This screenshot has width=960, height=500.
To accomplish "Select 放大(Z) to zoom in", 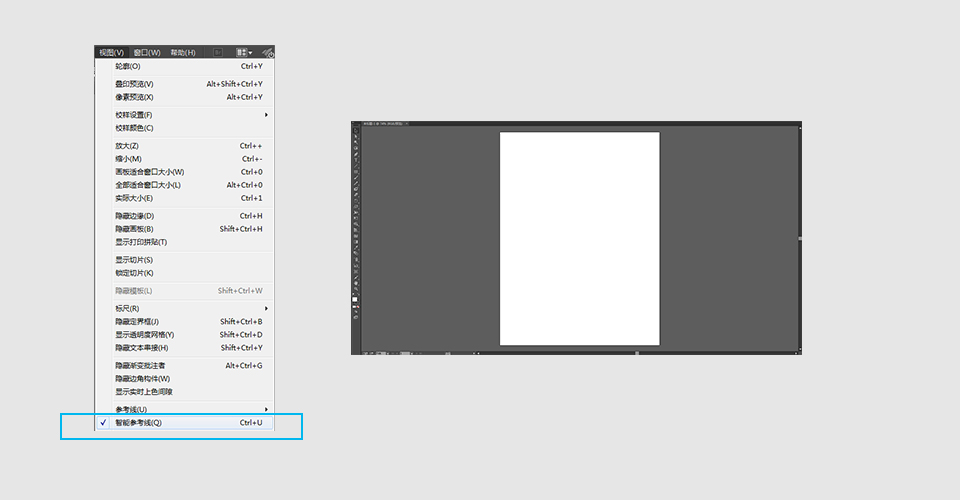I will point(128,146).
